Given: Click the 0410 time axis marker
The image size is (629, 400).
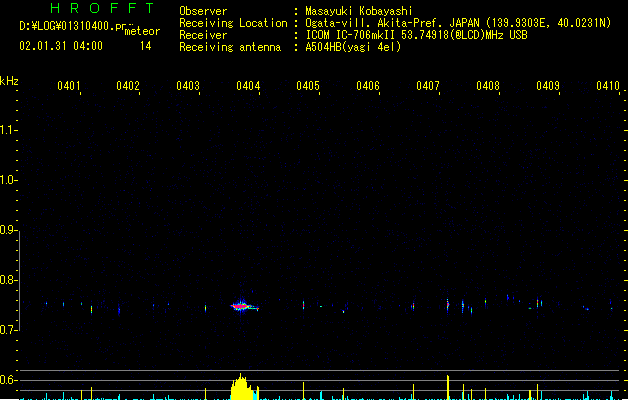Looking at the screenshot, I should point(608,86).
